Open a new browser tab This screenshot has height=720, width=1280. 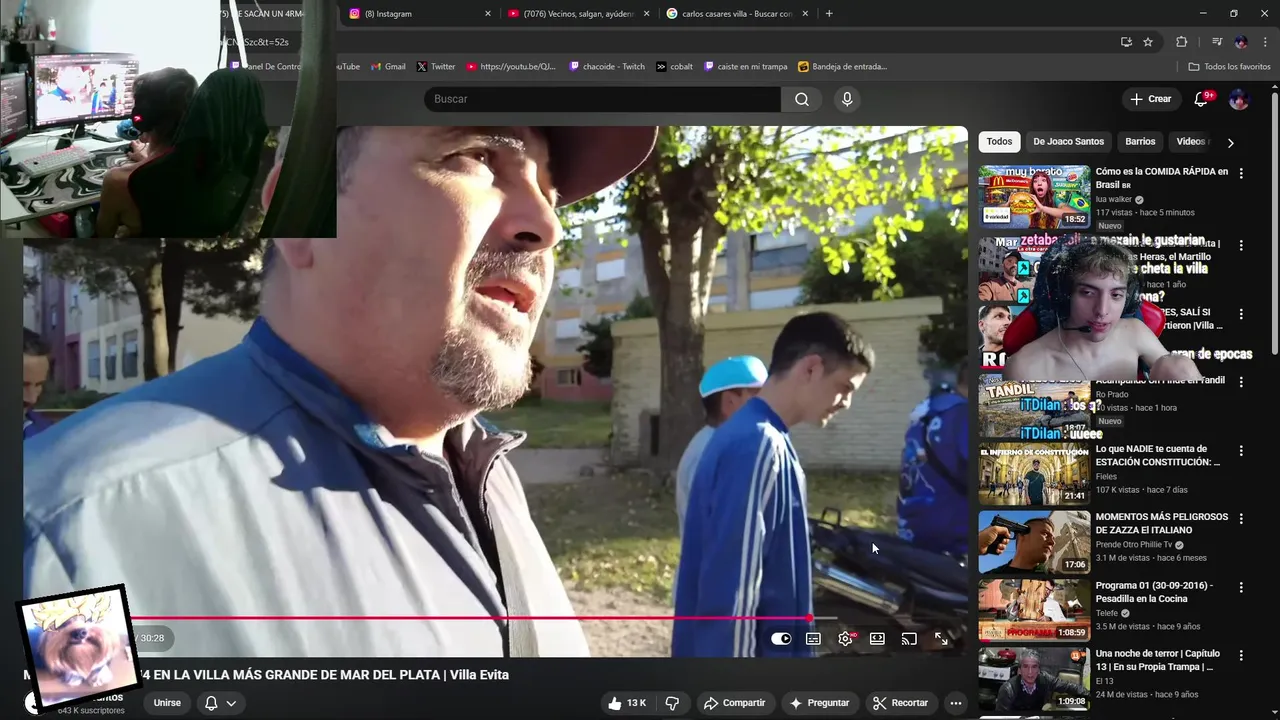(829, 14)
